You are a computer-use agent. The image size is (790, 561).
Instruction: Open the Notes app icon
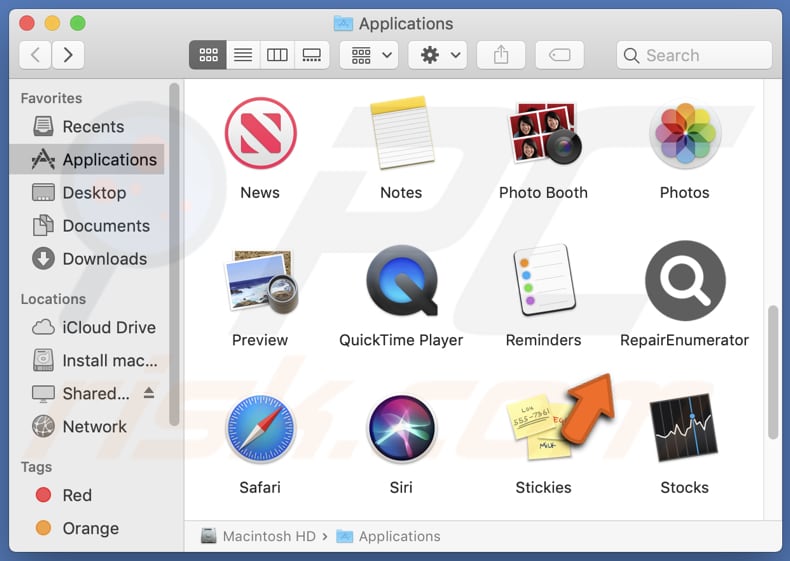point(402,133)
